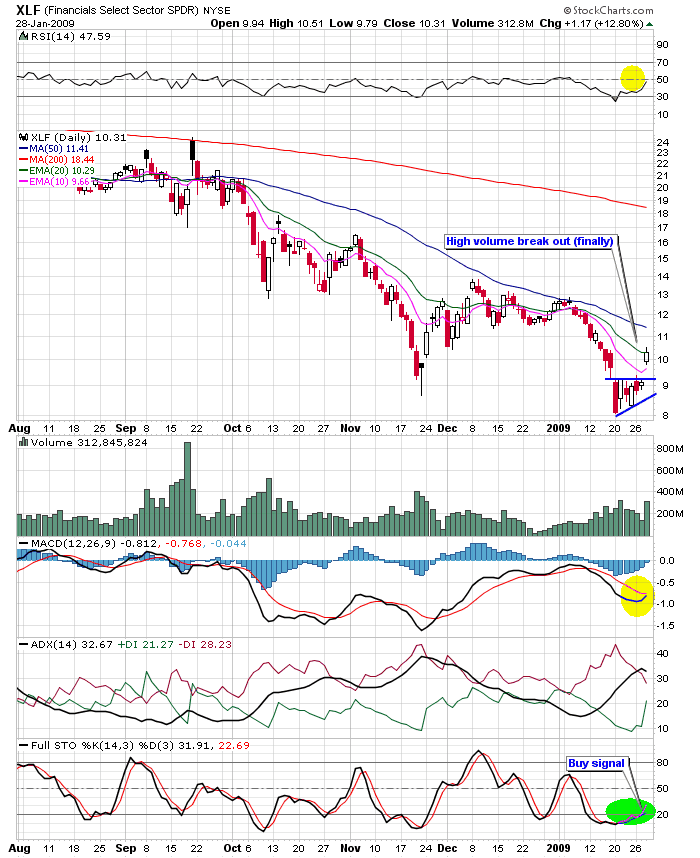
Task: Click the black legend line before MACD label
Action: click(x=24, y=543)
